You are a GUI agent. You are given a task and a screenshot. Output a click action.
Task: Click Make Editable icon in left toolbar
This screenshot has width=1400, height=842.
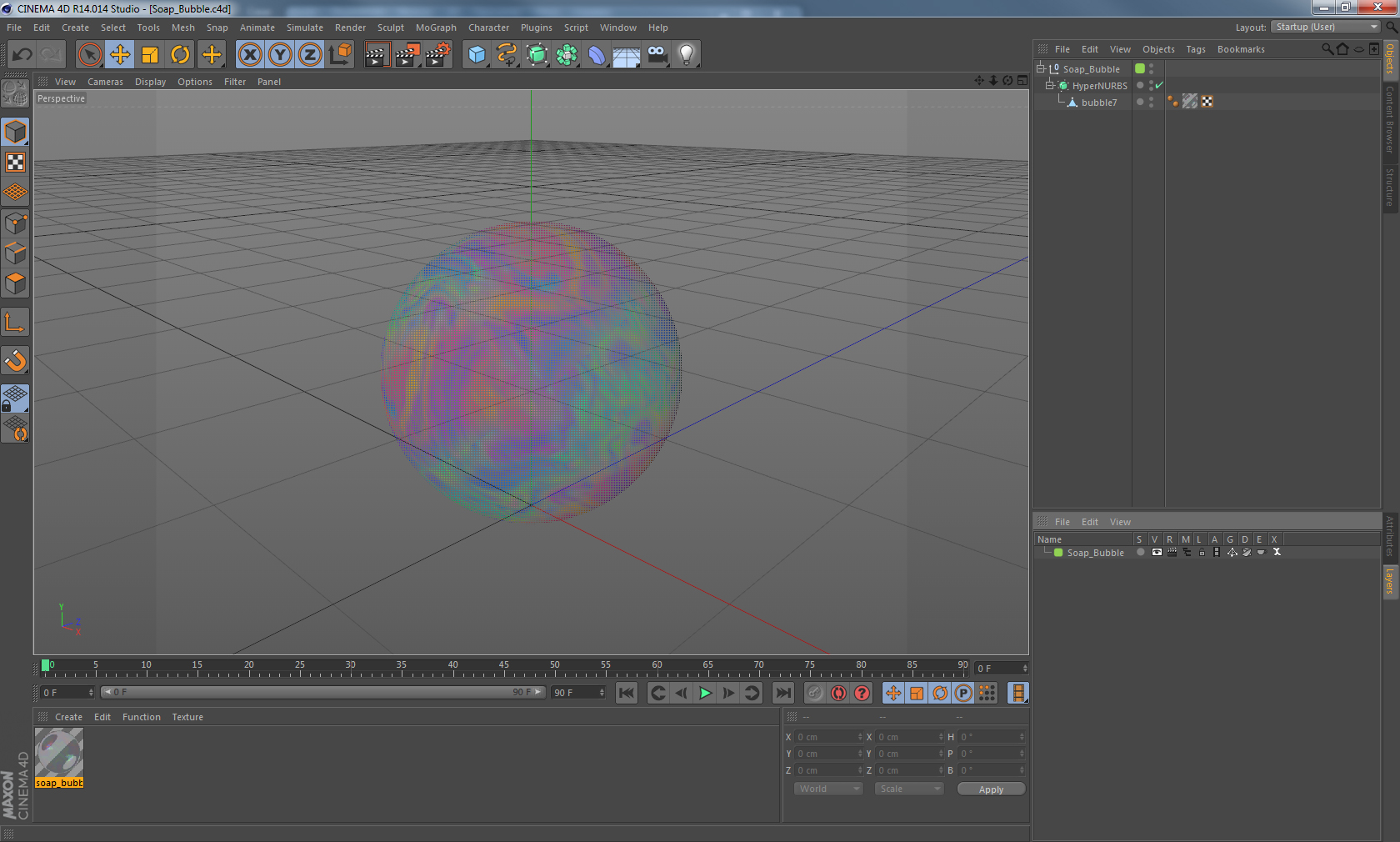[x=15, y=93]
